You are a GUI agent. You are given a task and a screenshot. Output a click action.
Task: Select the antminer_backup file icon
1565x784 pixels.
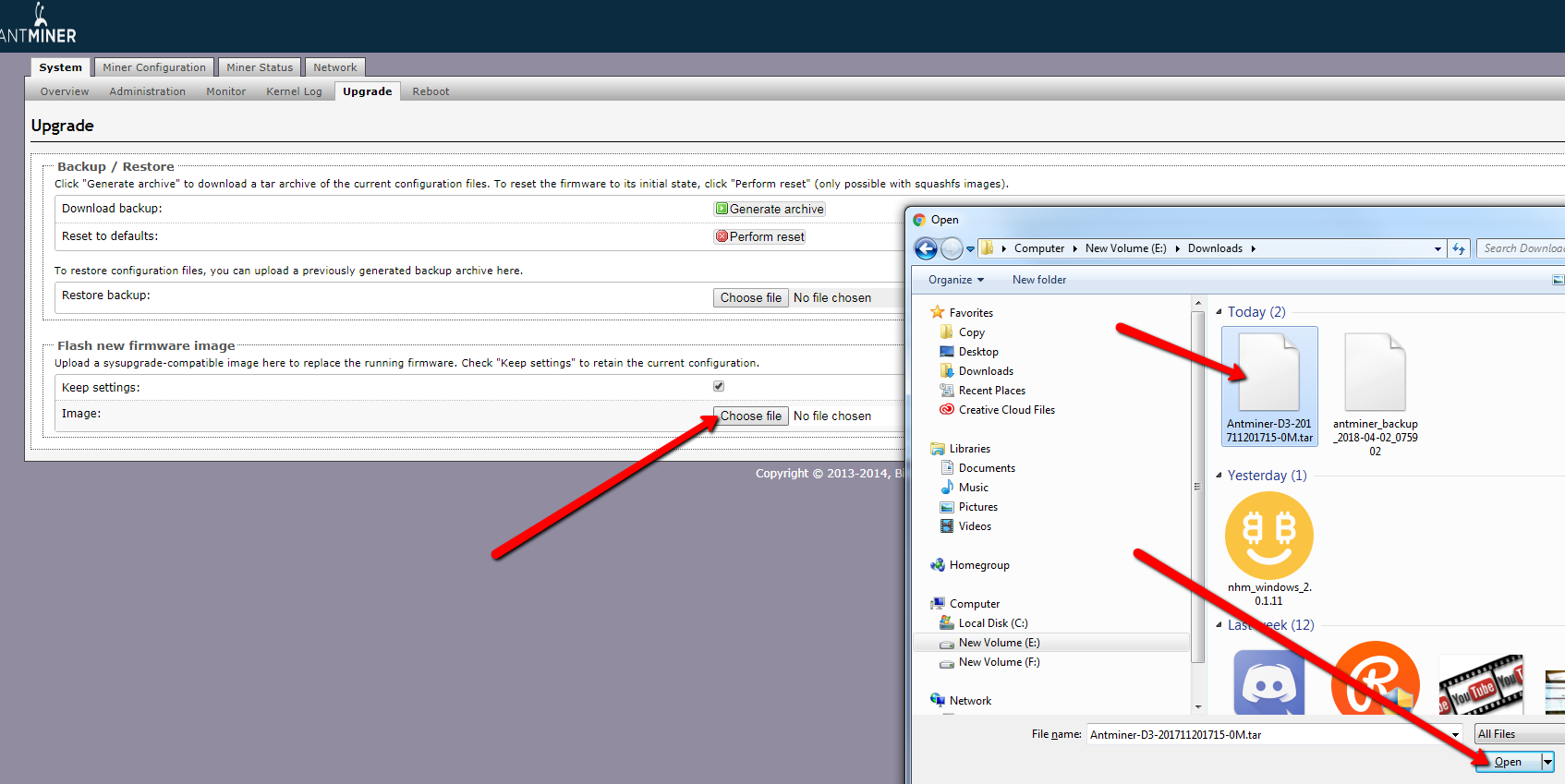pyautogui.click(x=1375, y=374)
